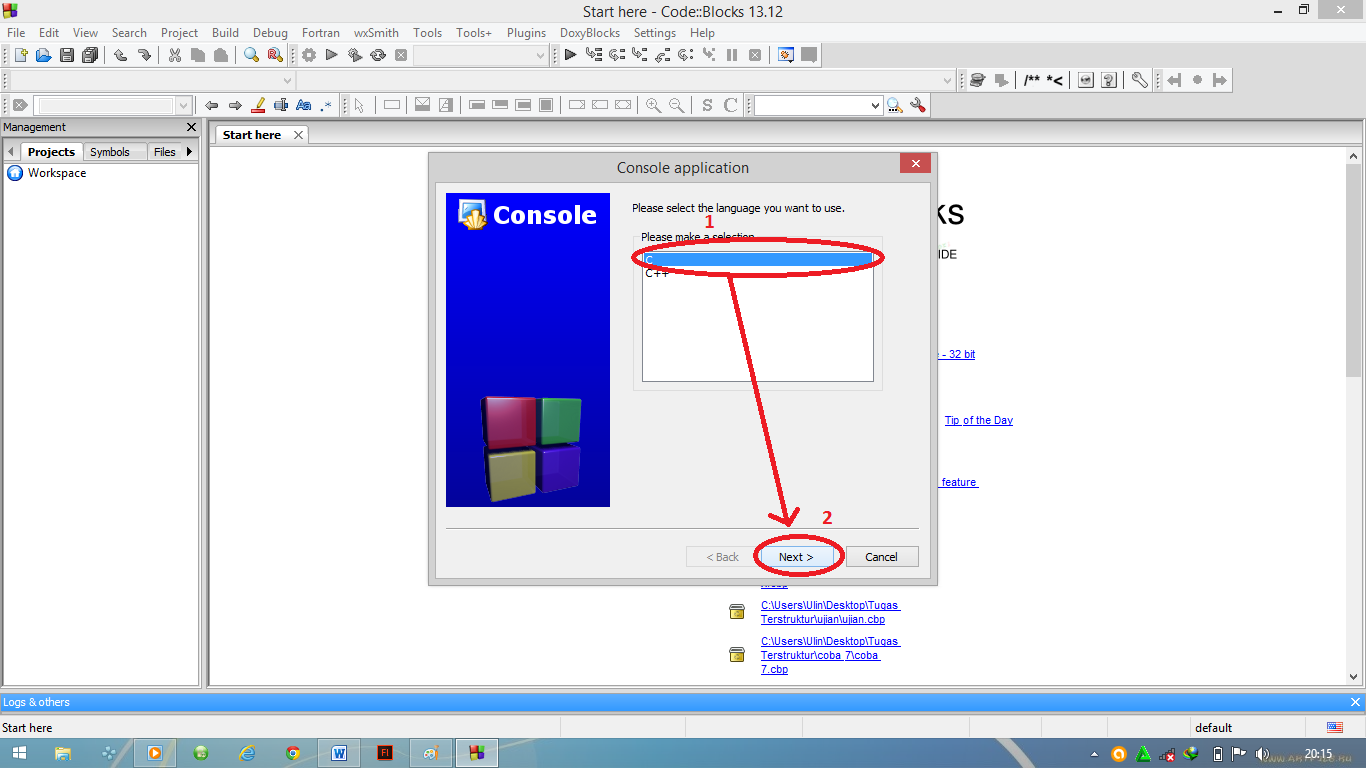The width and height of the screenshot is (1366, 768).
Task: Open recent project coba 7.cbp link
Action: point(830,655)
